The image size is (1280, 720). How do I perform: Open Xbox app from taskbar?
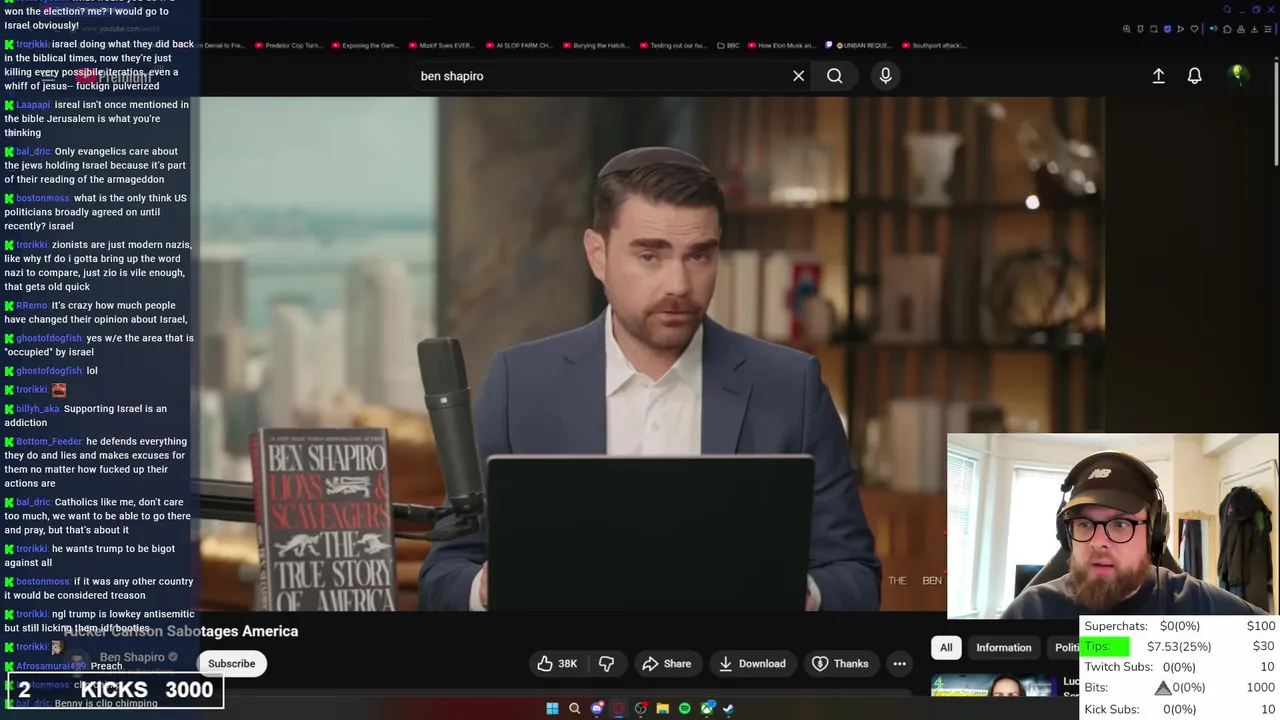(x=707, y=708)
